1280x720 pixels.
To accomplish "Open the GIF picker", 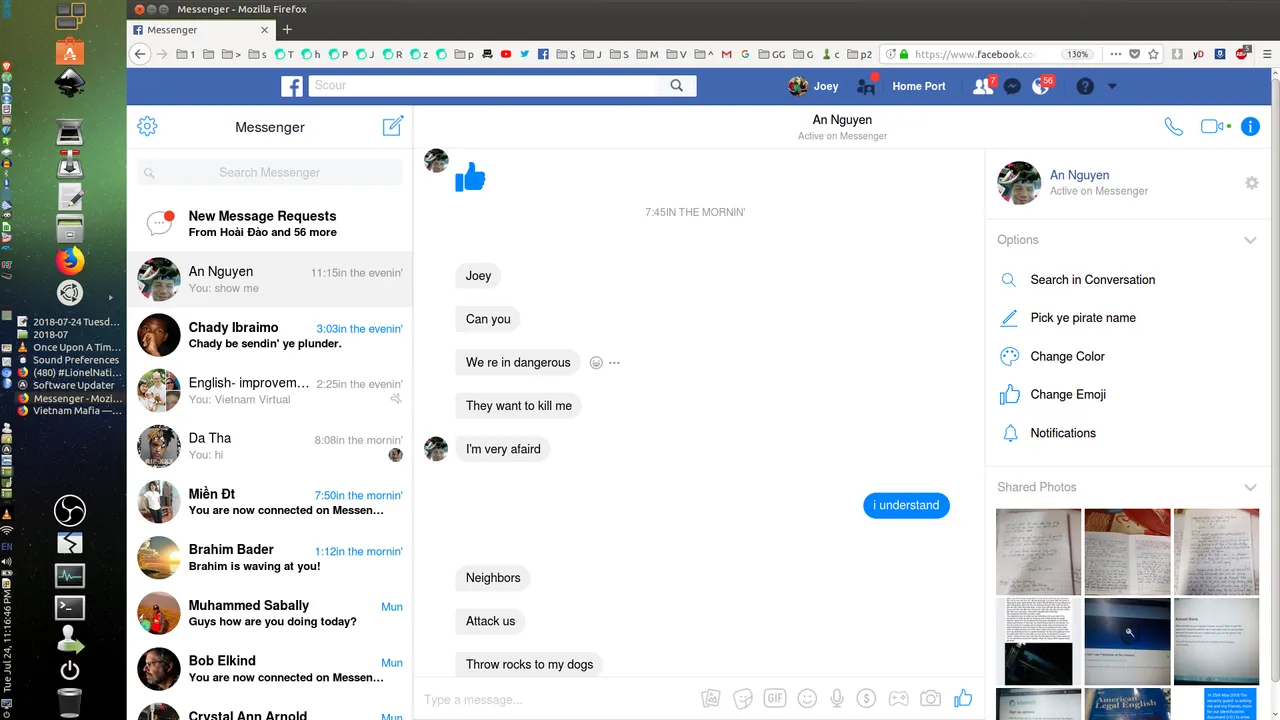I will [x=774, y=699].
